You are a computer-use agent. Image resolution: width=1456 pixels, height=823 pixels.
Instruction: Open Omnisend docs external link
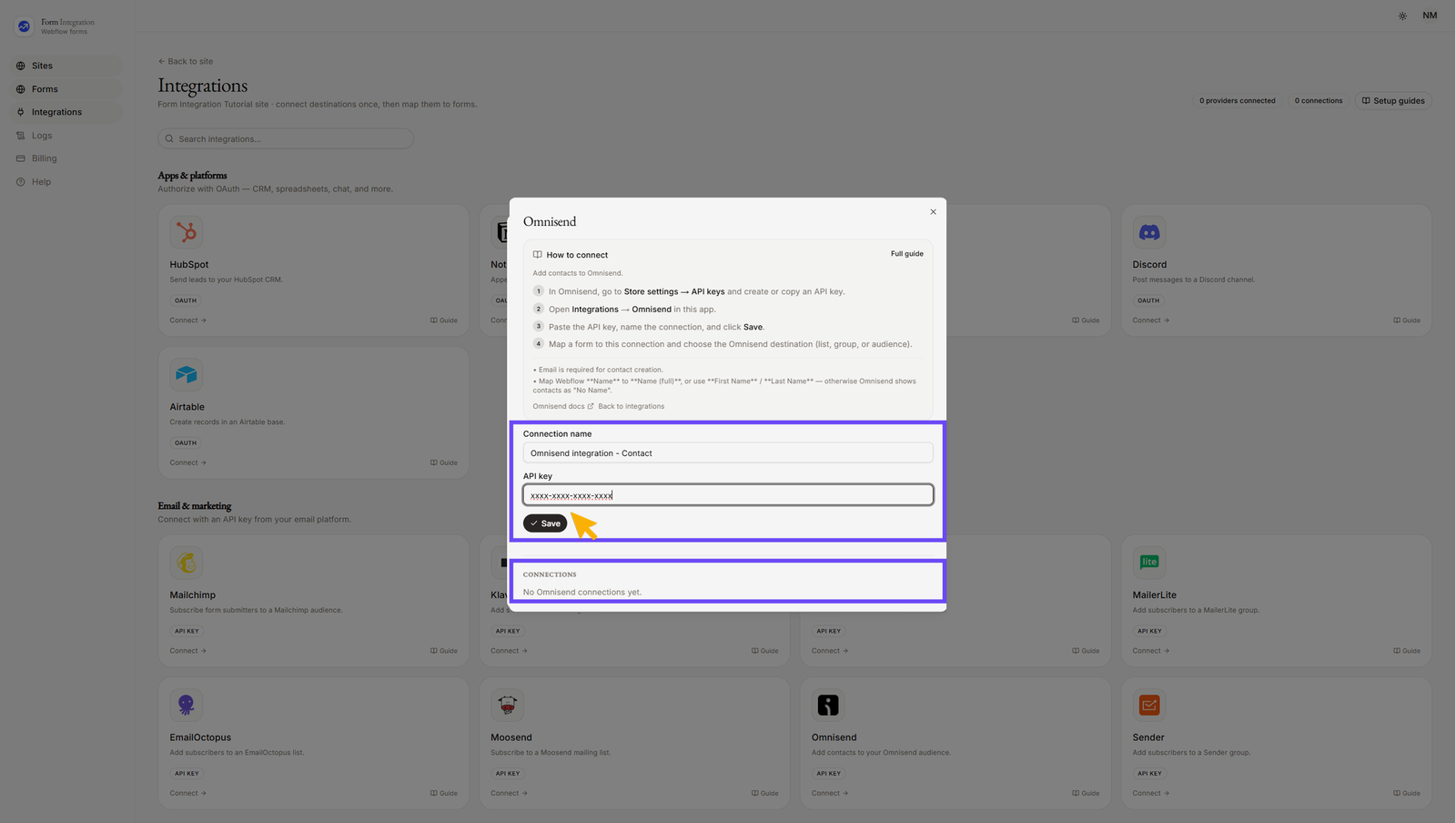(563, 406)
